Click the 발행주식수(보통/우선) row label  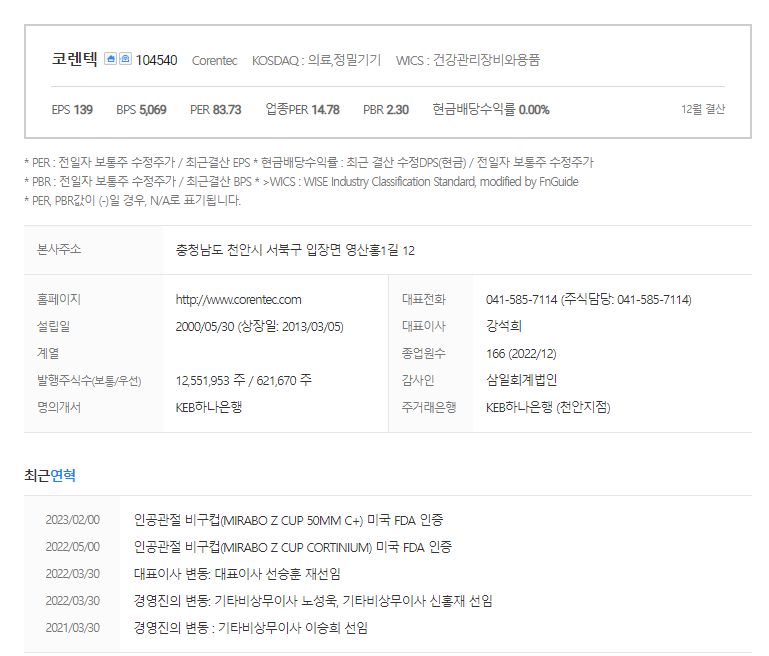tap(89, 380)
